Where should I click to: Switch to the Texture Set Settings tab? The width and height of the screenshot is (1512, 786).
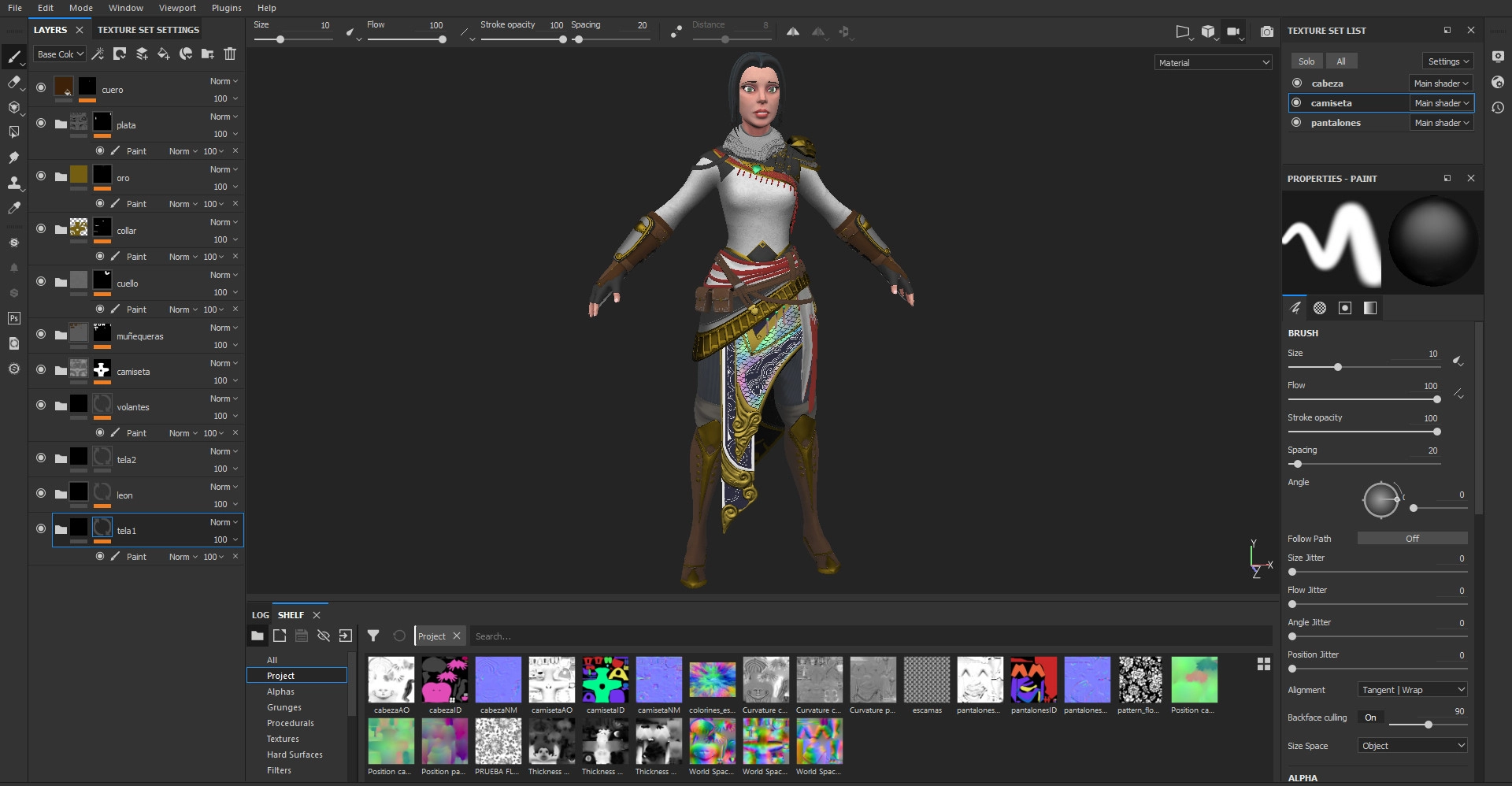(148, 30)
